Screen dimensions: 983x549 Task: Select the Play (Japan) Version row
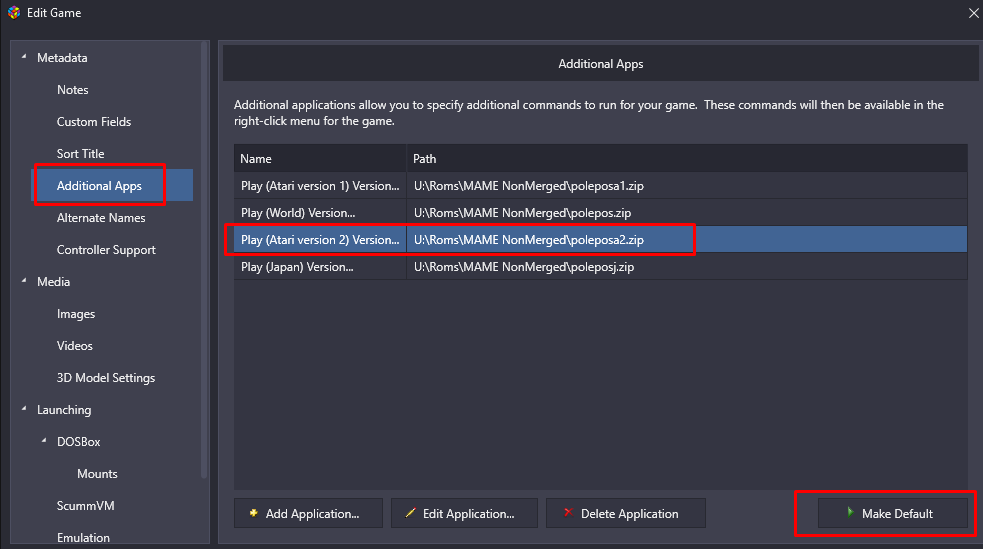coord(601,266)
